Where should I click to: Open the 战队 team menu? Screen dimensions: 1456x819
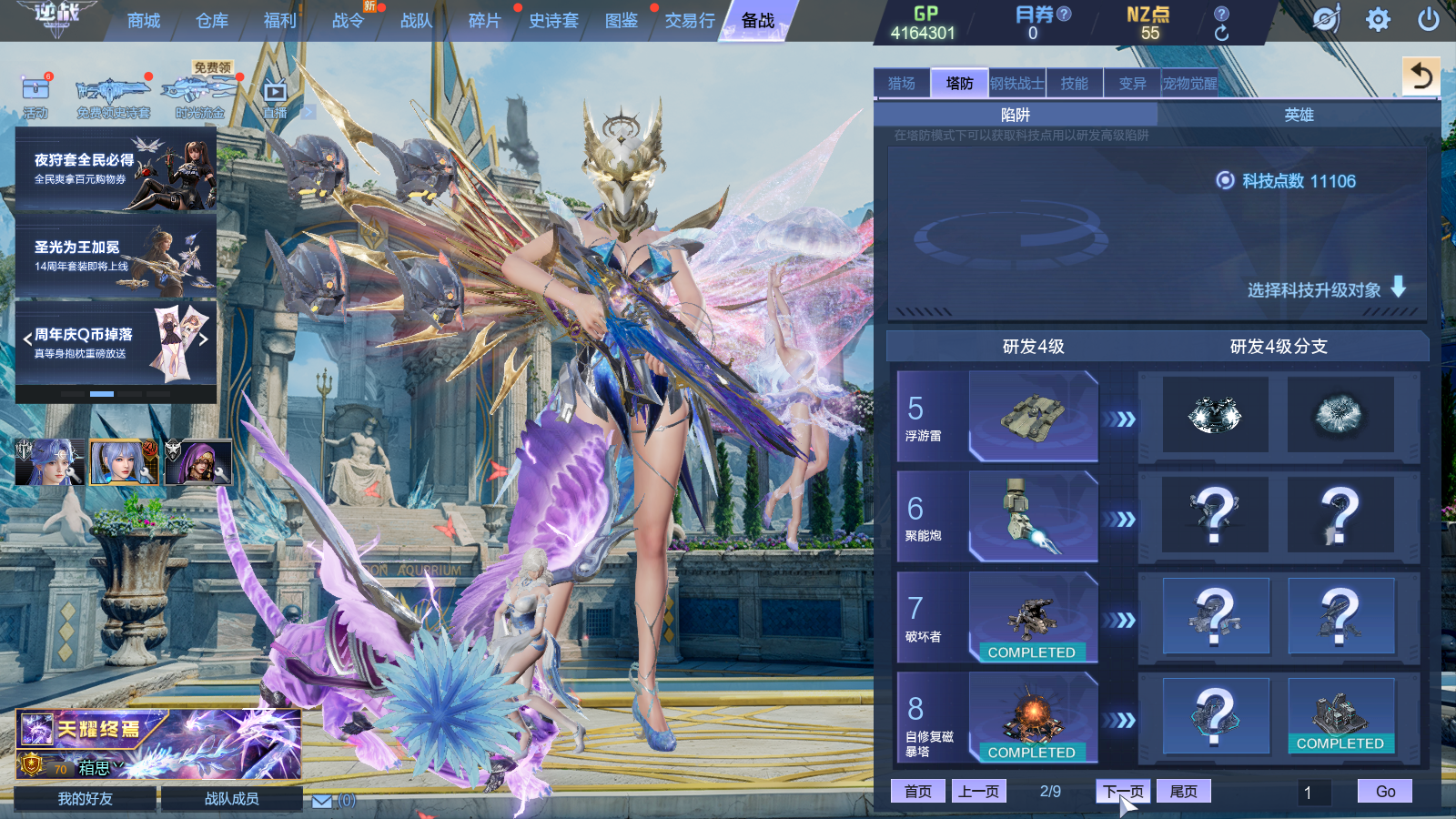tap(417, 21)
